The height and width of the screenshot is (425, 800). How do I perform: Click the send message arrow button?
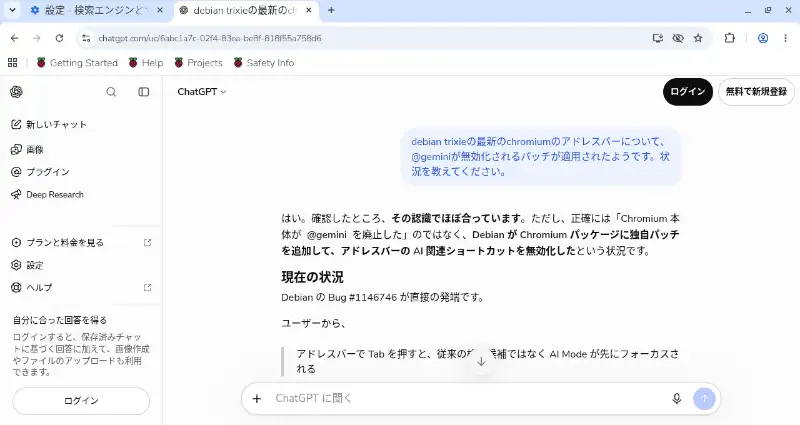tap(704, 398)
